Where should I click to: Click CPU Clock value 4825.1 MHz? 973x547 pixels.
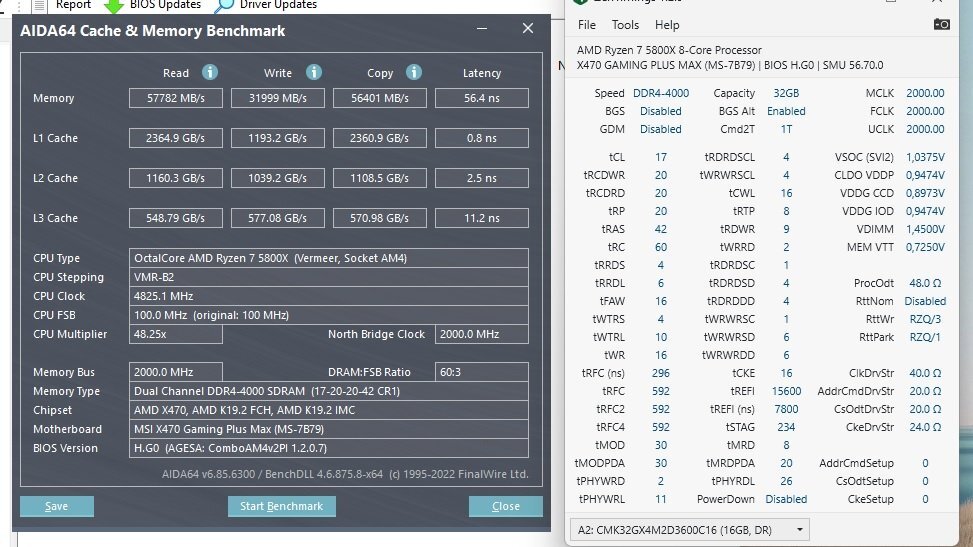pyautogui.click(x=329, y=296)
